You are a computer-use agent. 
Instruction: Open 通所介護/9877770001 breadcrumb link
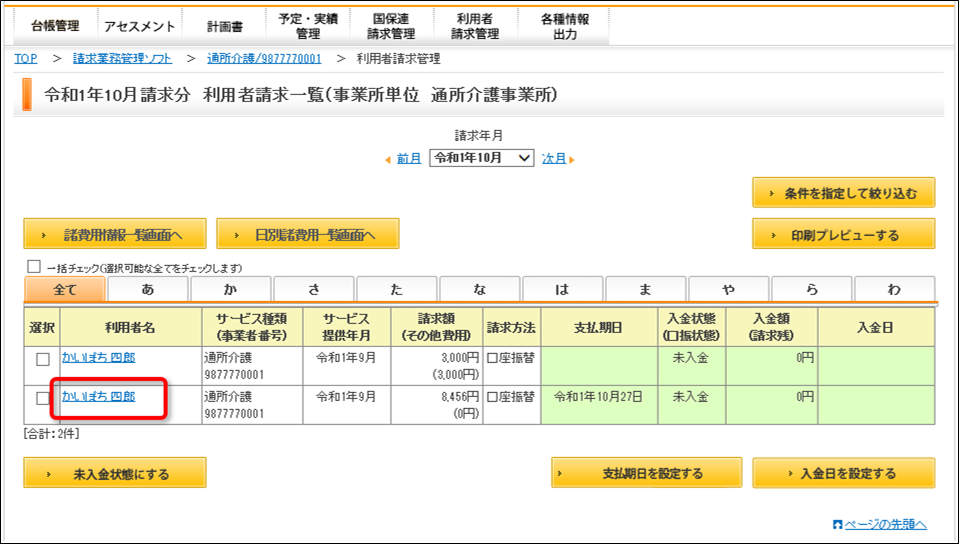[264, 59]
